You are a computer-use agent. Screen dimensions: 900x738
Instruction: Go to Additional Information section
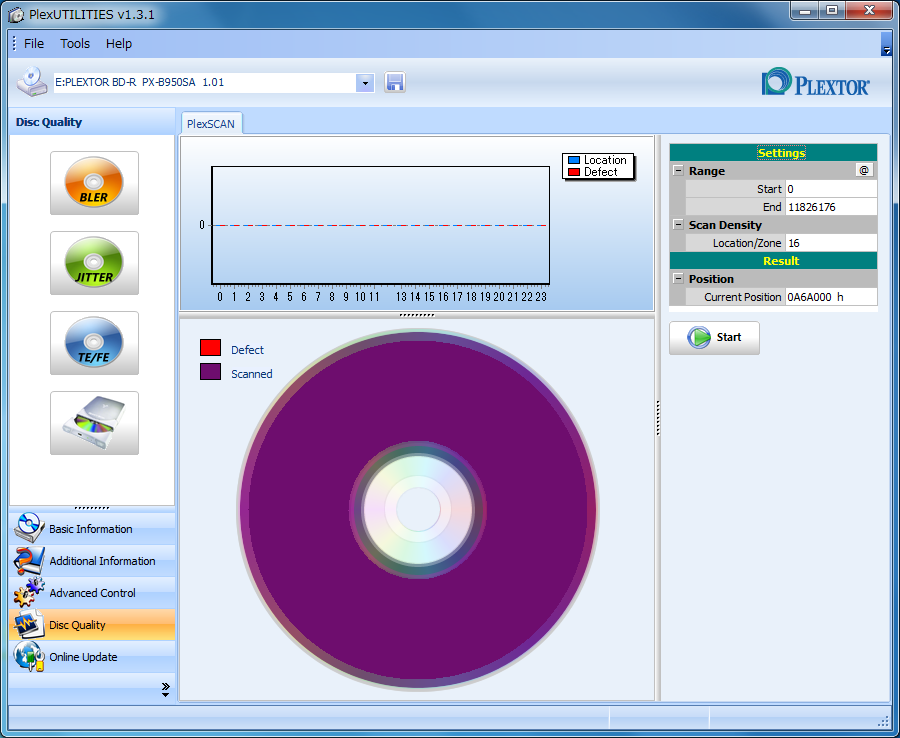click(92, 561)
